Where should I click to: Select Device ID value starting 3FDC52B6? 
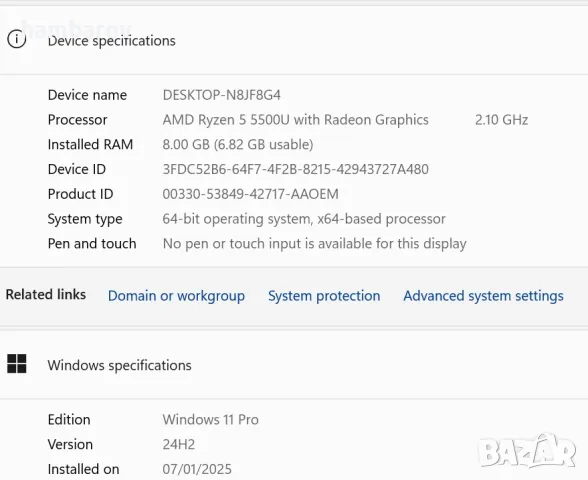pyautogui.click(x=296, y=169)
